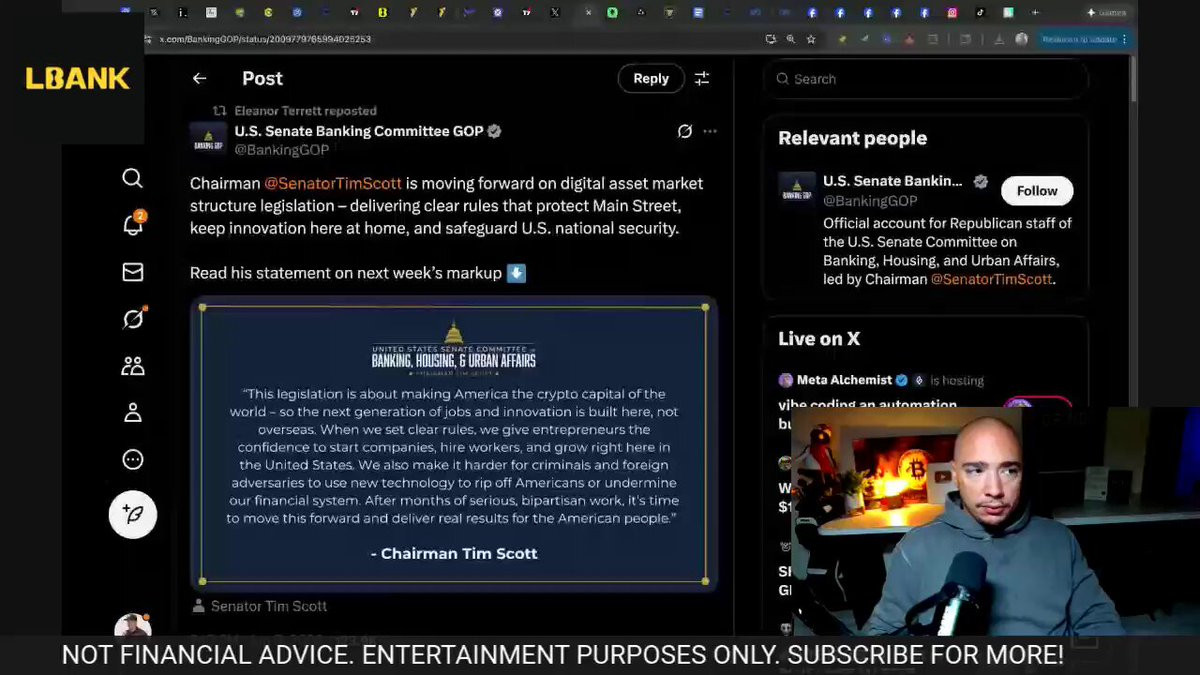Open the direct messages envelope icon
The width and height of the screenshot is (1200, 675).
132,272
